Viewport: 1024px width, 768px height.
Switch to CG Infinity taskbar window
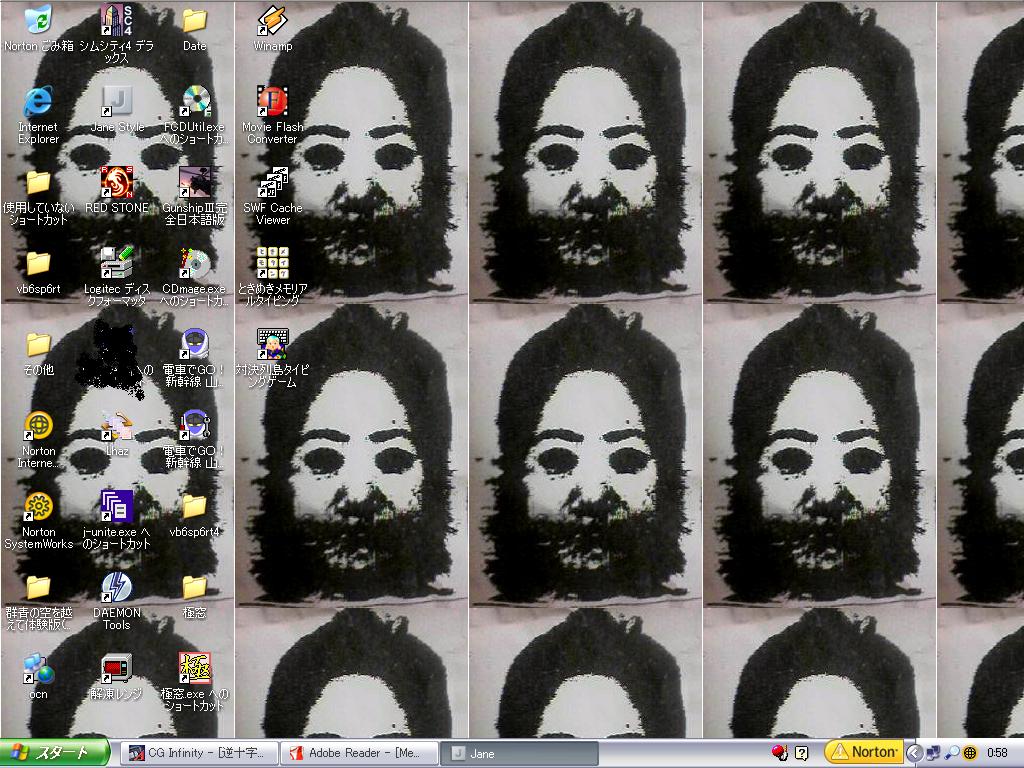200,753
